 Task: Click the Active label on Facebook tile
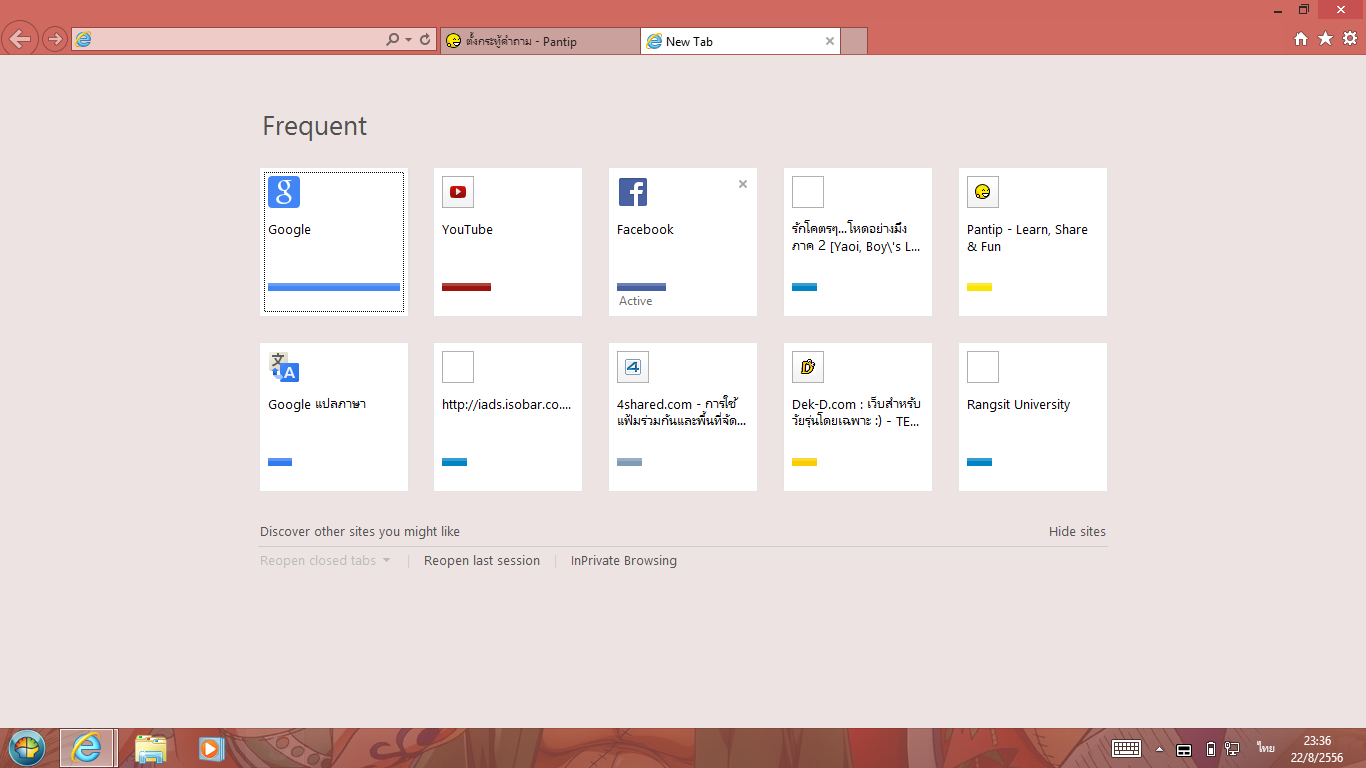(635, 301)
